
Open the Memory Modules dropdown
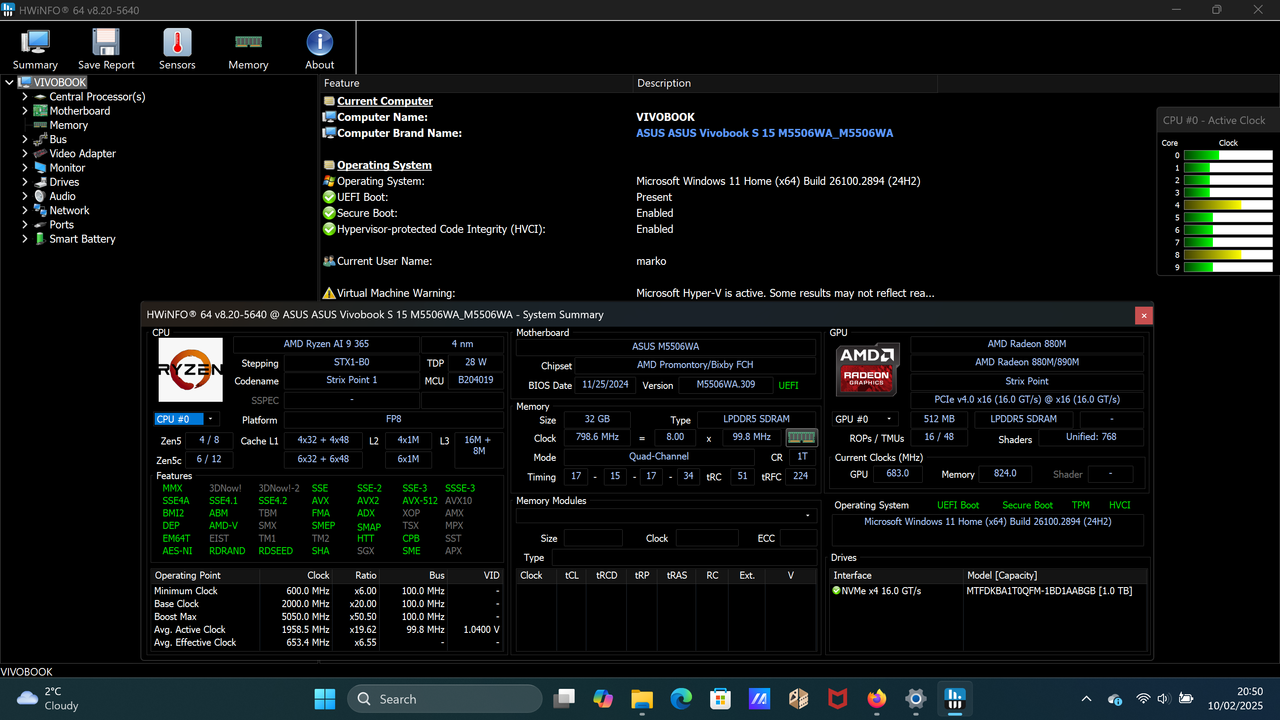coord(667,516)
